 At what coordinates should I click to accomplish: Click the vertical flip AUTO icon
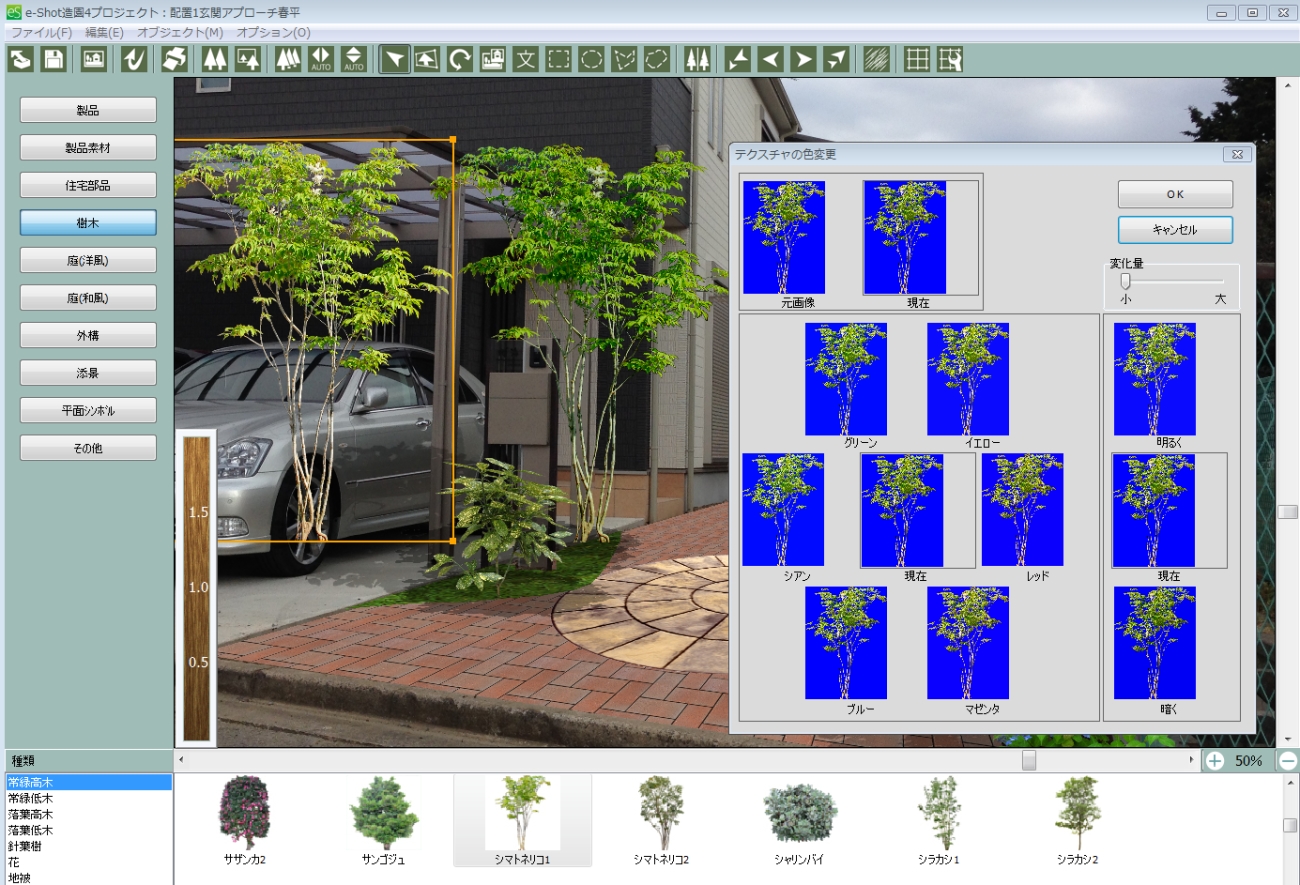coord(354,59)
